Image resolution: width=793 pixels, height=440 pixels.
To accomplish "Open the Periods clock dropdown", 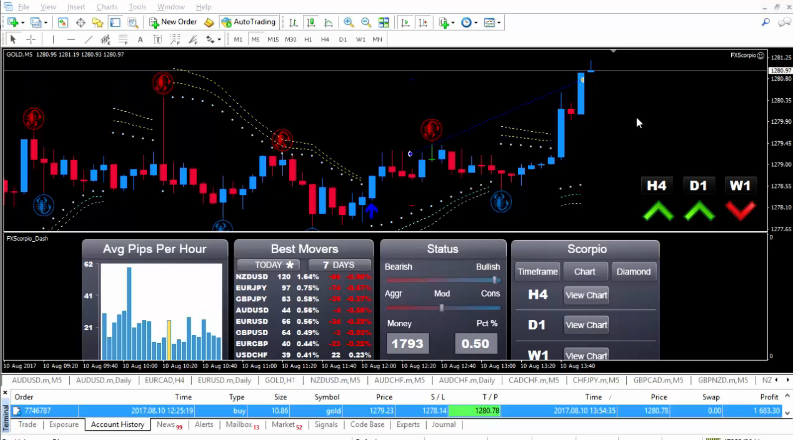I will pos(469,22).
